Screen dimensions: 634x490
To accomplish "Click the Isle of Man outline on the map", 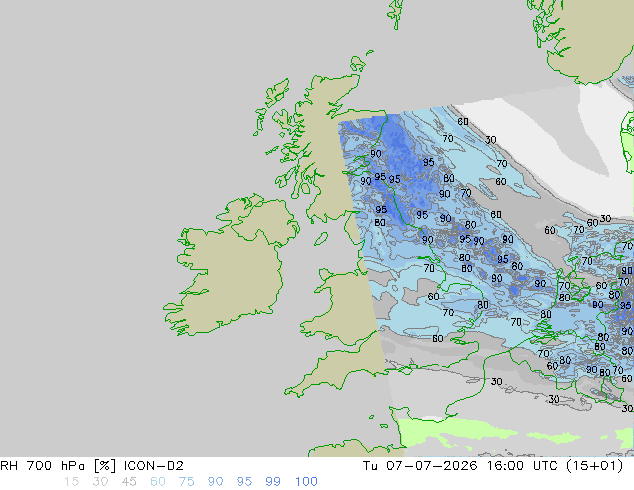I will point(321,239).
